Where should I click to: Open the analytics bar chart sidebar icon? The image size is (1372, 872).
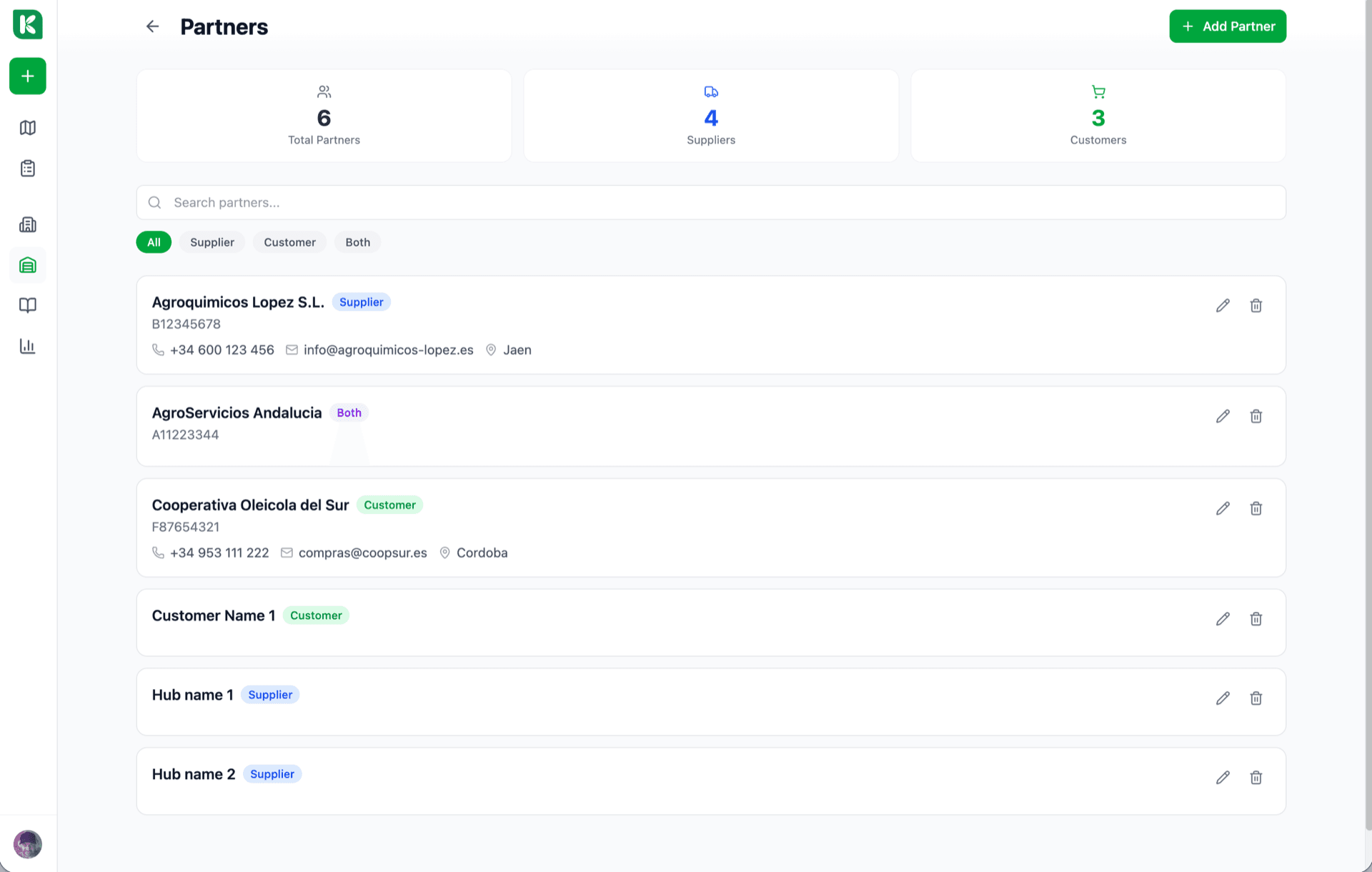point(27,346)
